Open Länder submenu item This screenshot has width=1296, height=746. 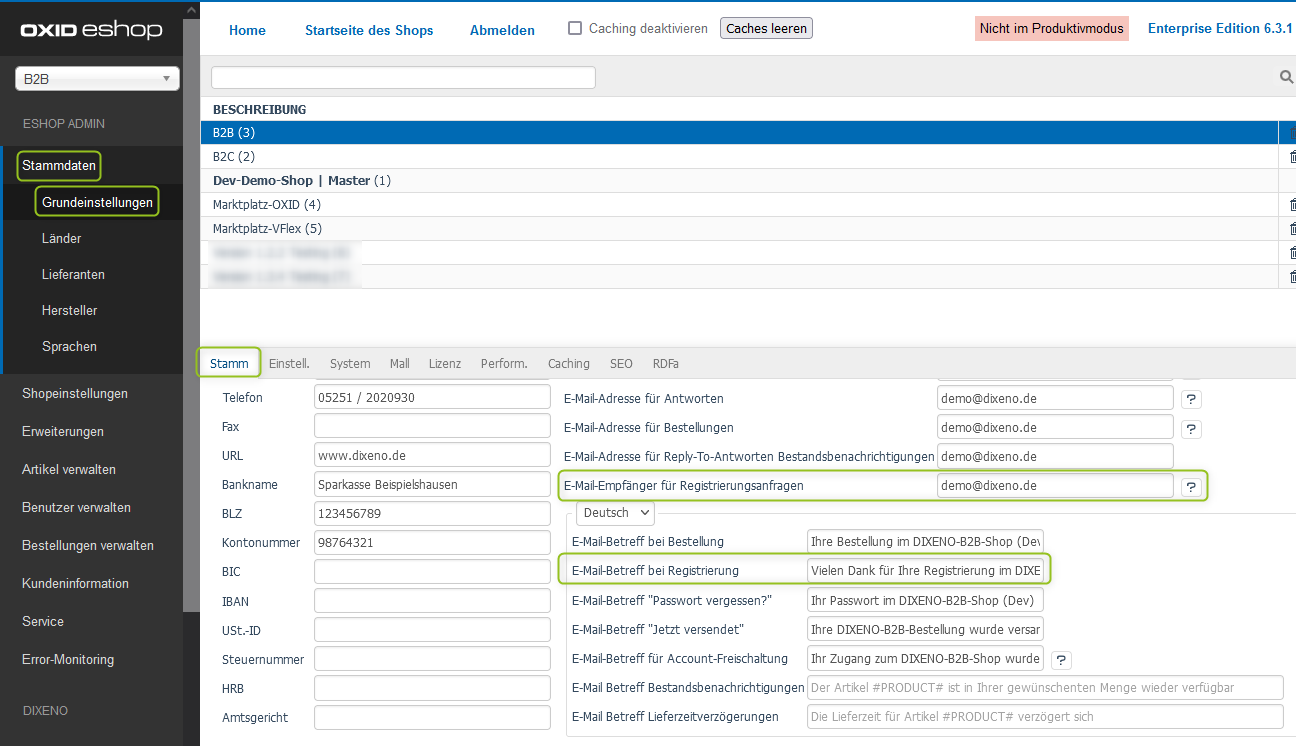pyautogui.click(x=62, y=238)
